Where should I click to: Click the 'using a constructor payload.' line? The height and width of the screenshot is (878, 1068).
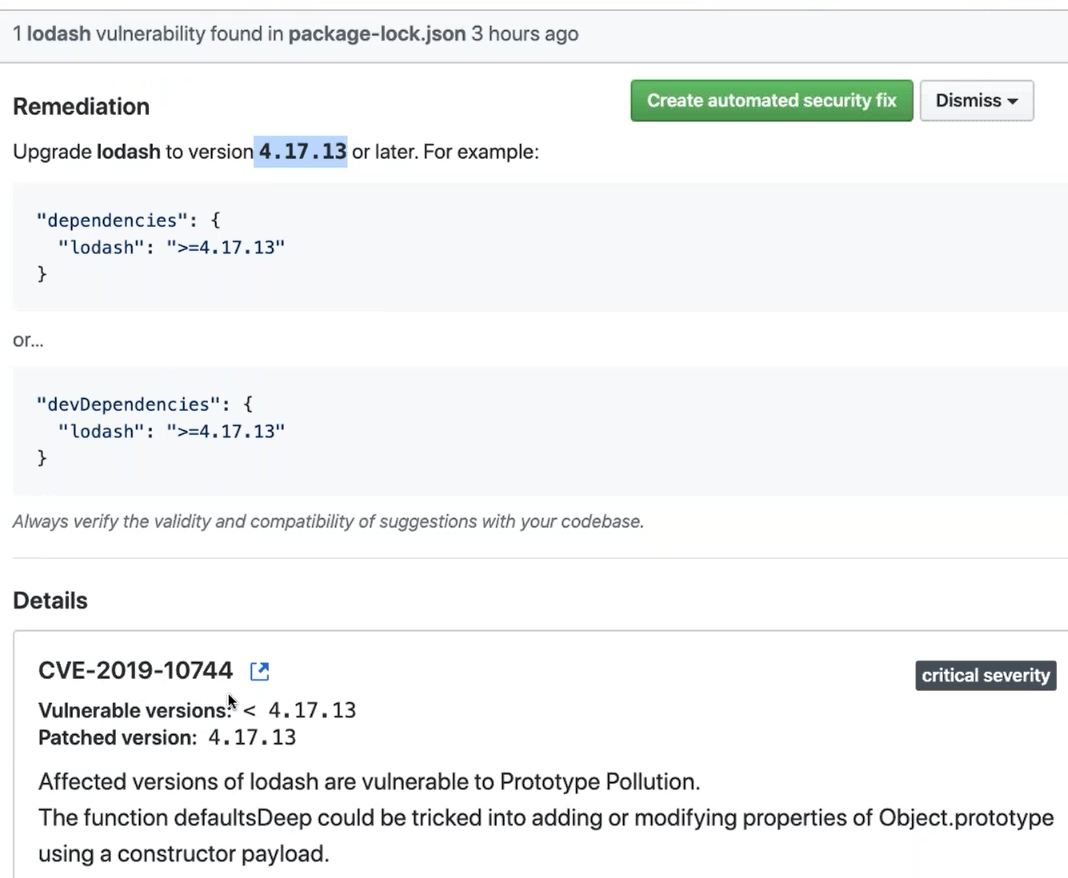click(x=184, y=854)
